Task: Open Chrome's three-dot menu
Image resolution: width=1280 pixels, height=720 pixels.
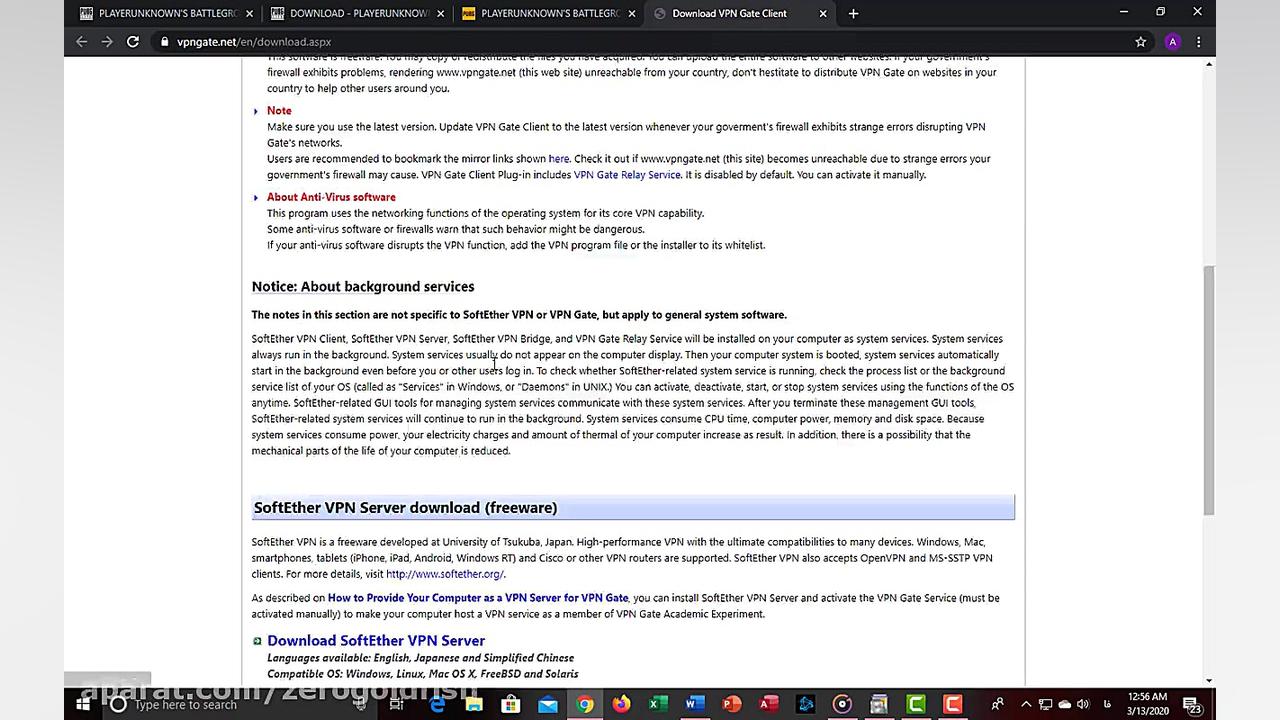Action: click(x=1198, y=42)
